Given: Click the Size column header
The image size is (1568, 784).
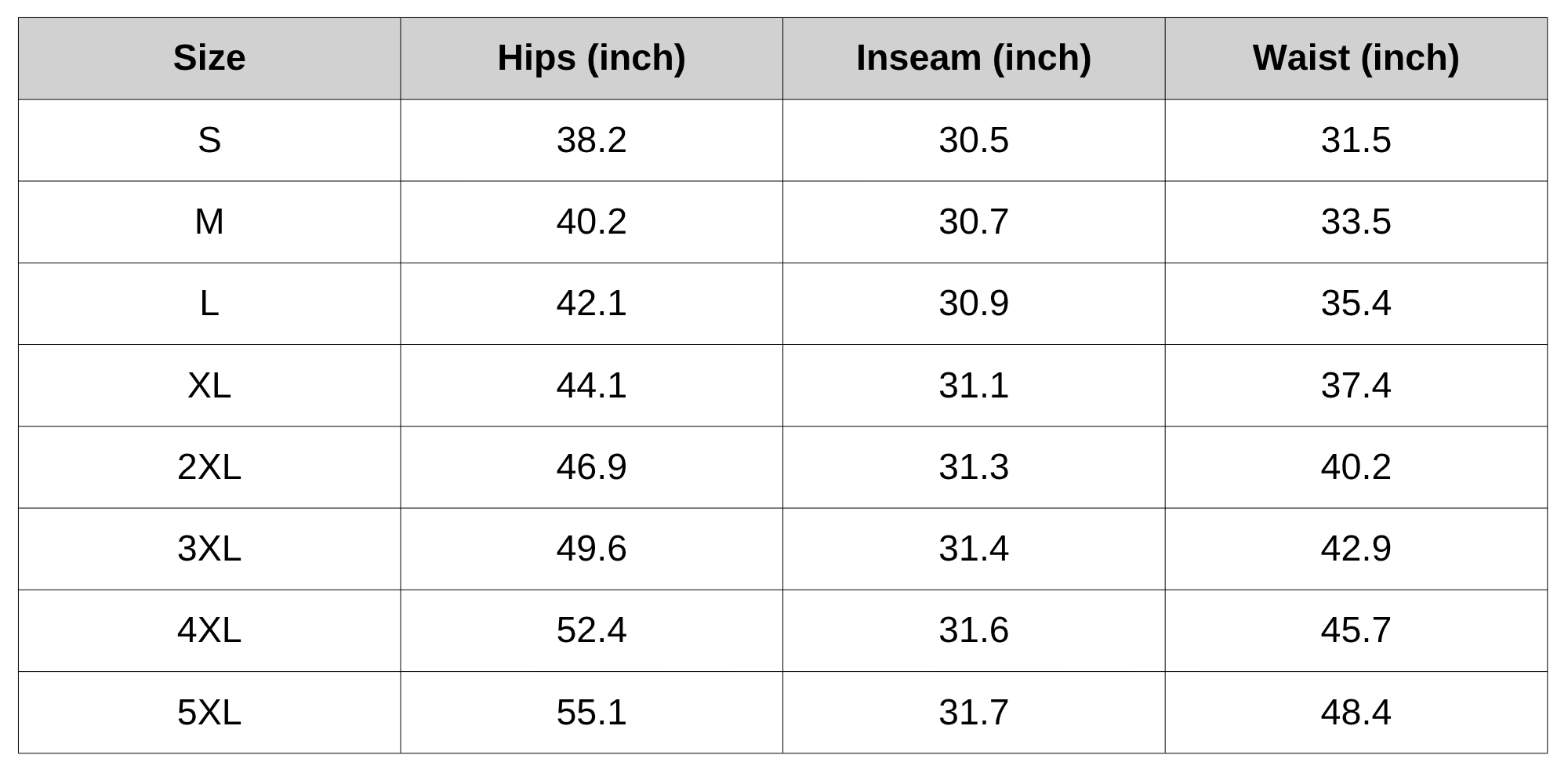Looking at the screenshot, I should [209, 58].
